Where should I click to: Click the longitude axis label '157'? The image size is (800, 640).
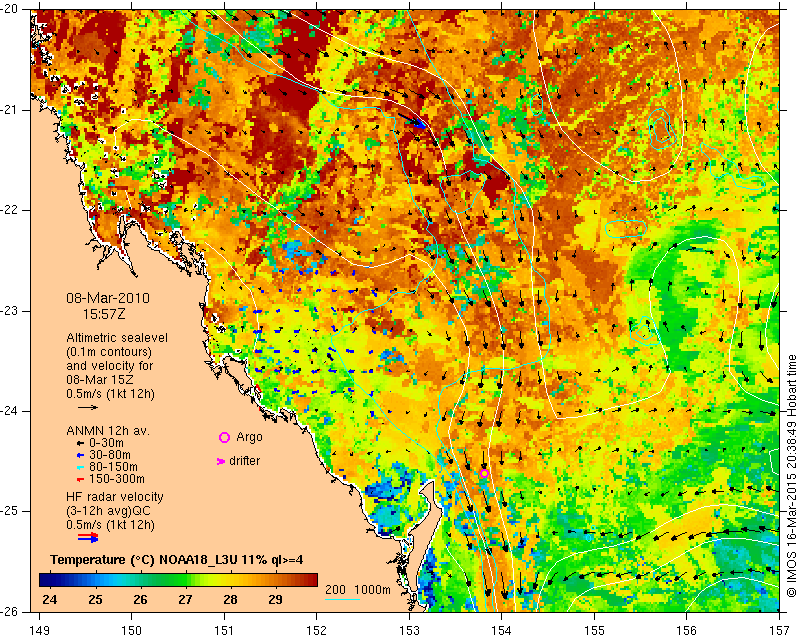coord(780,631)
